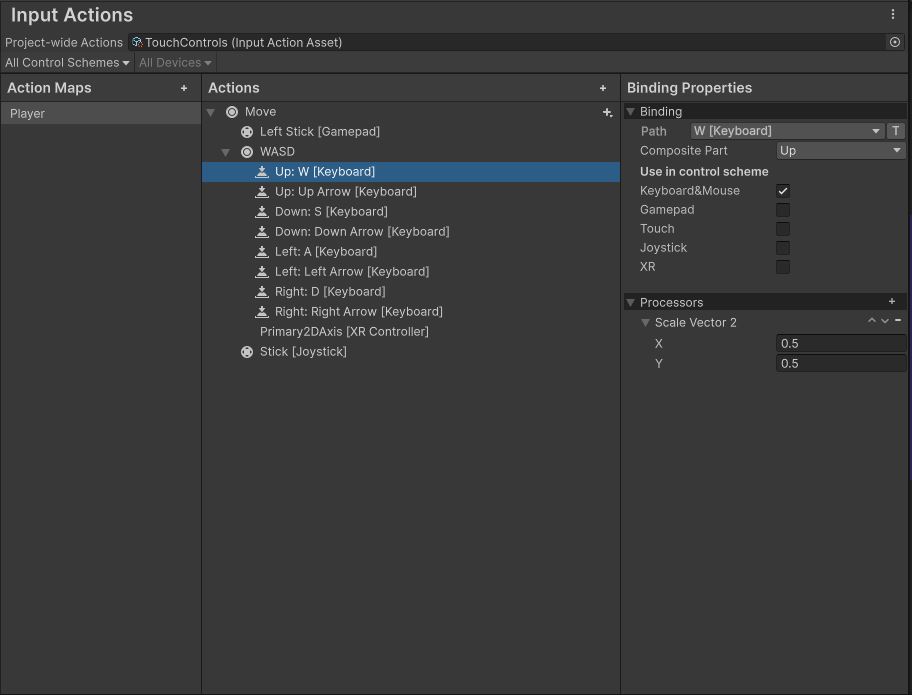912x695 pixels.
Task: Add a new processor with plus icon
Action: click(892, 302)
